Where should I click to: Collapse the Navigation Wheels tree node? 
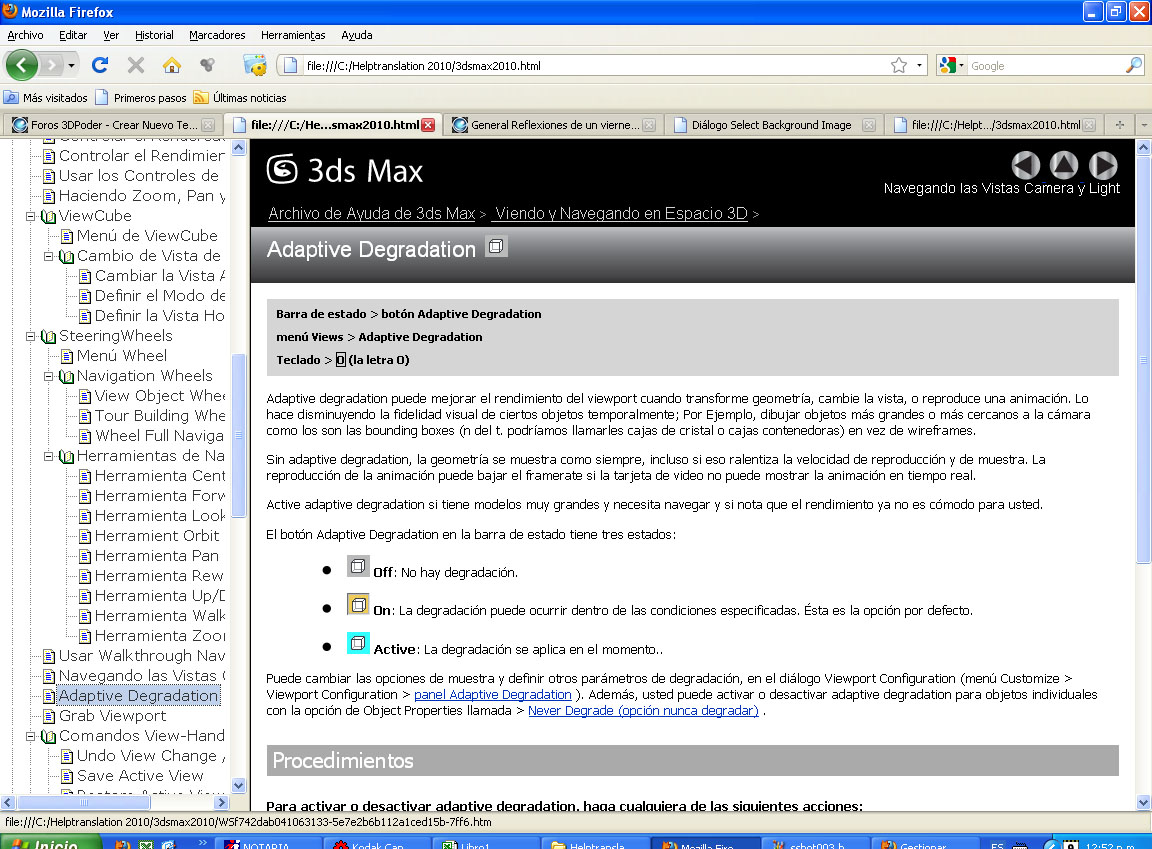[48, 376]
